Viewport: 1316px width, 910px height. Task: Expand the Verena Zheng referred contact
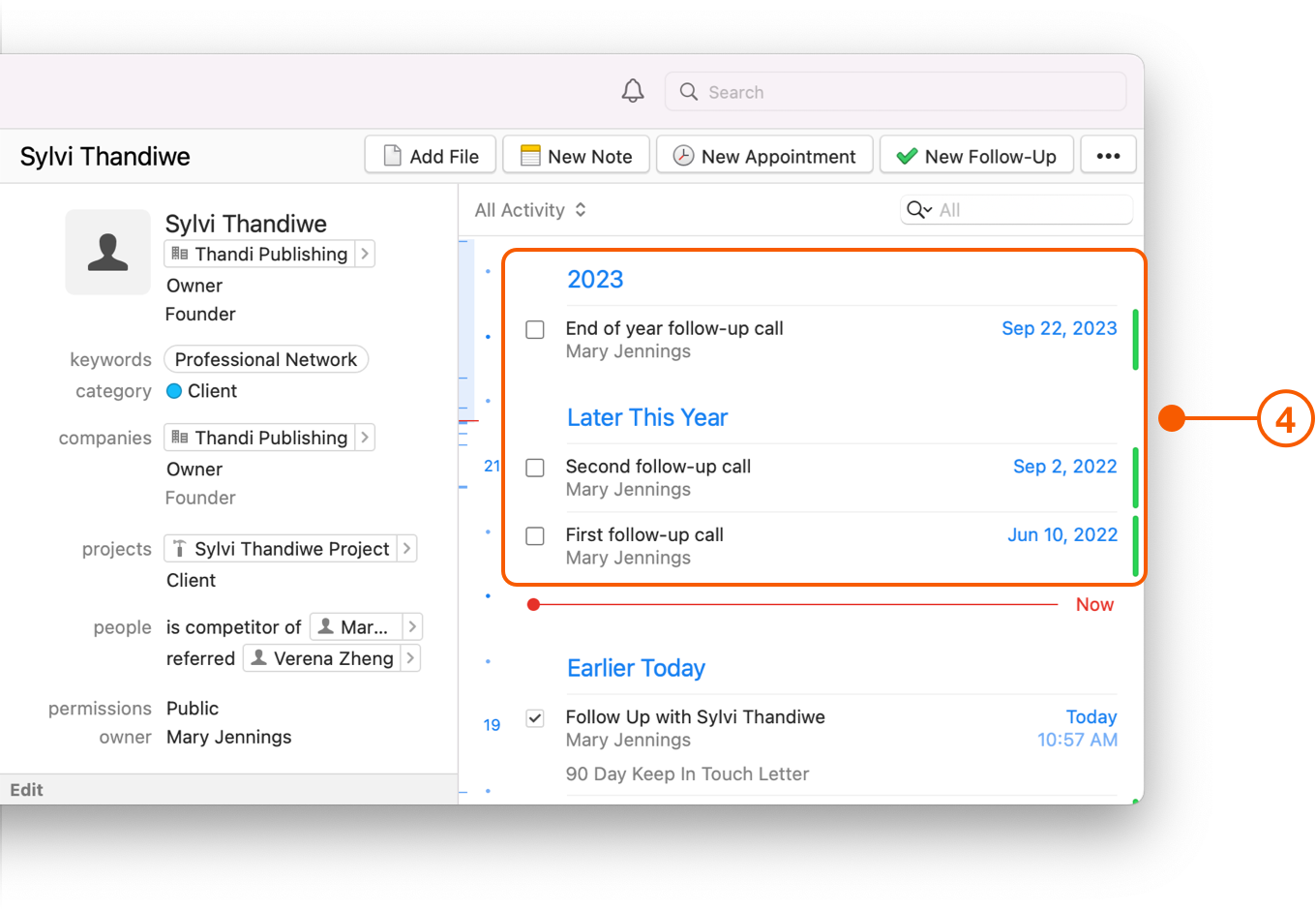click(x=410, y=657)
